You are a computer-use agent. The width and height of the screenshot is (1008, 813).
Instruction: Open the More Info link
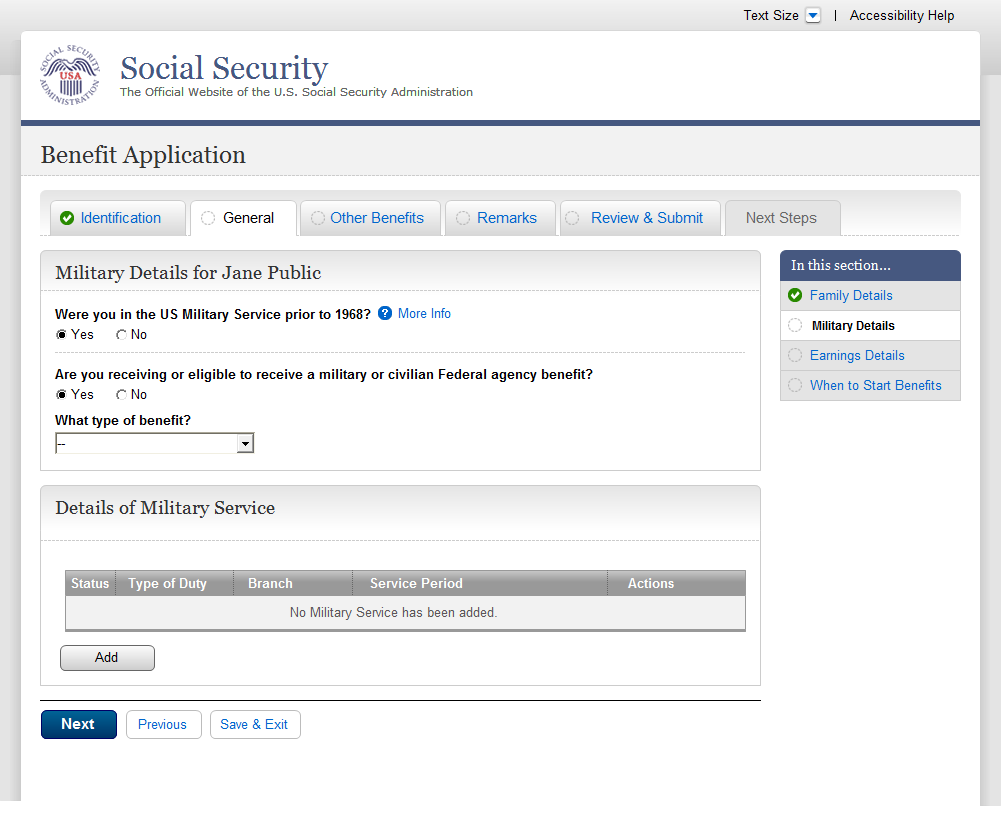click(x=424, y=314)
